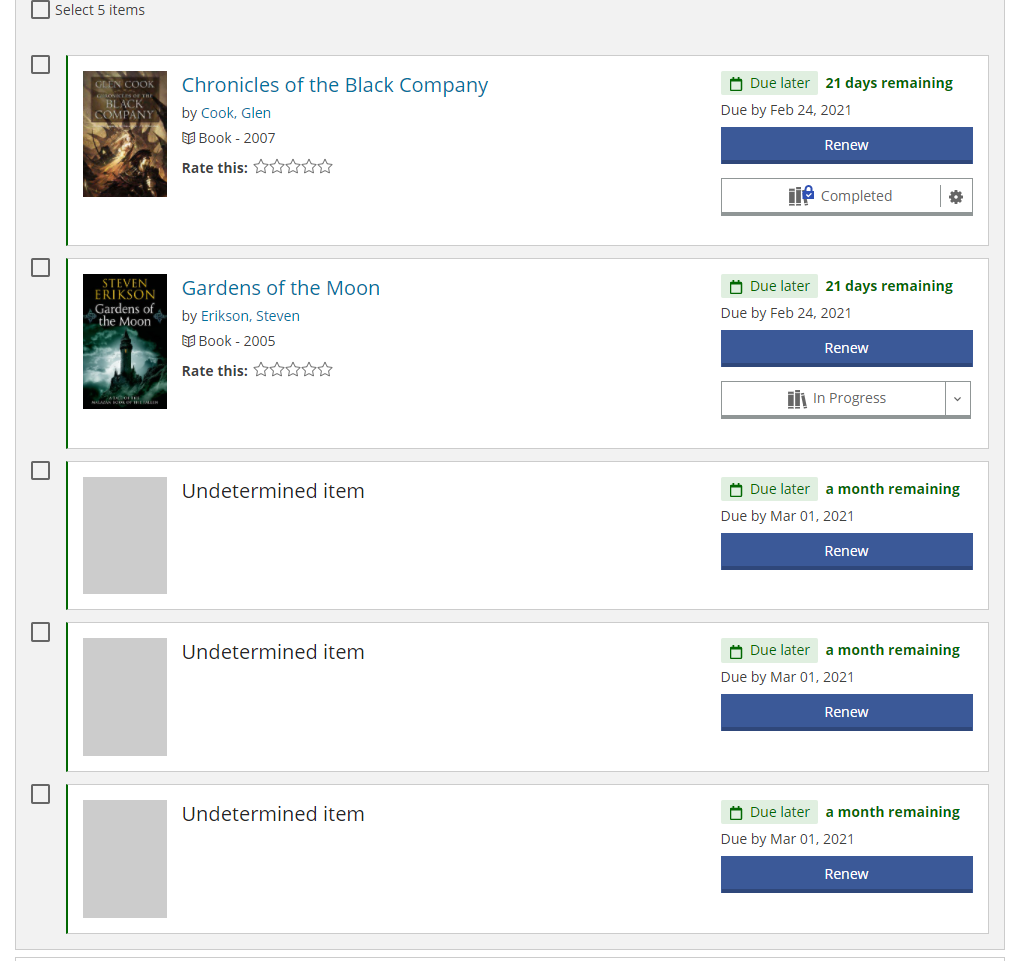Open author link Erikson, Steven
This screenshot has height=961, width=1023.
pyautogui.click(x=250, y=316)
